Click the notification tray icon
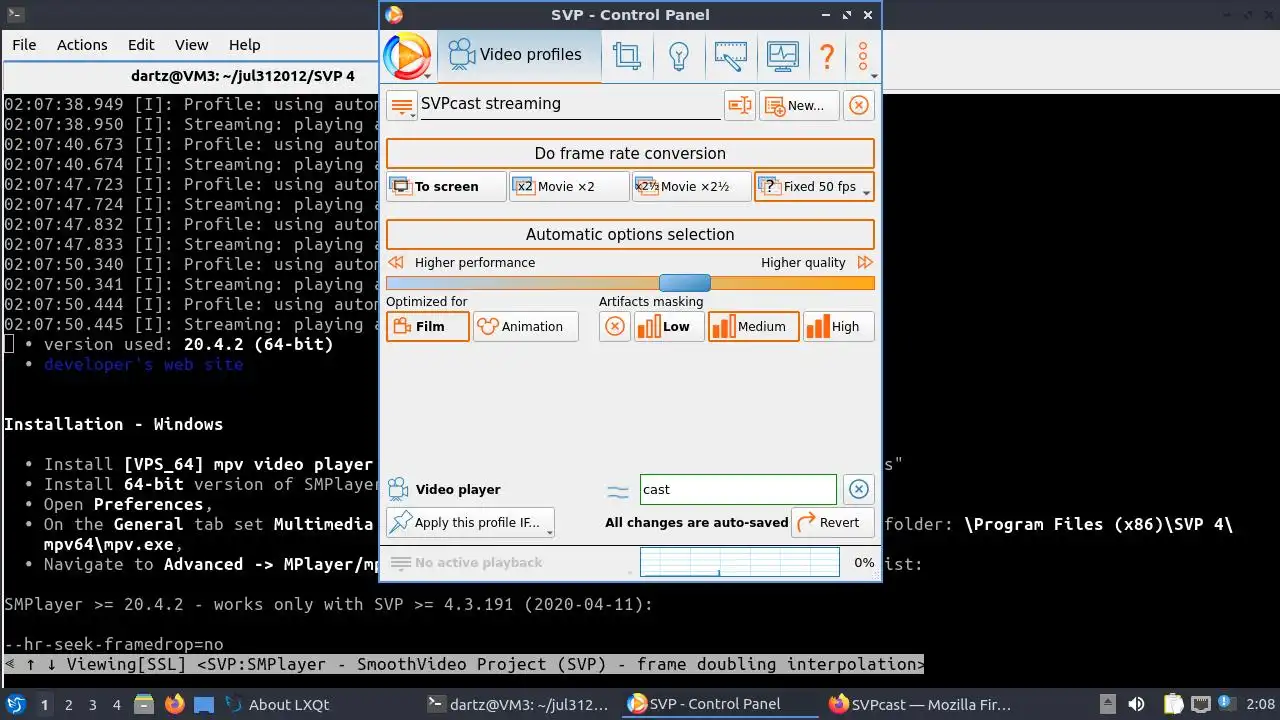The height and width of the screenshot is (720, 1280). tap(1228, 704)
